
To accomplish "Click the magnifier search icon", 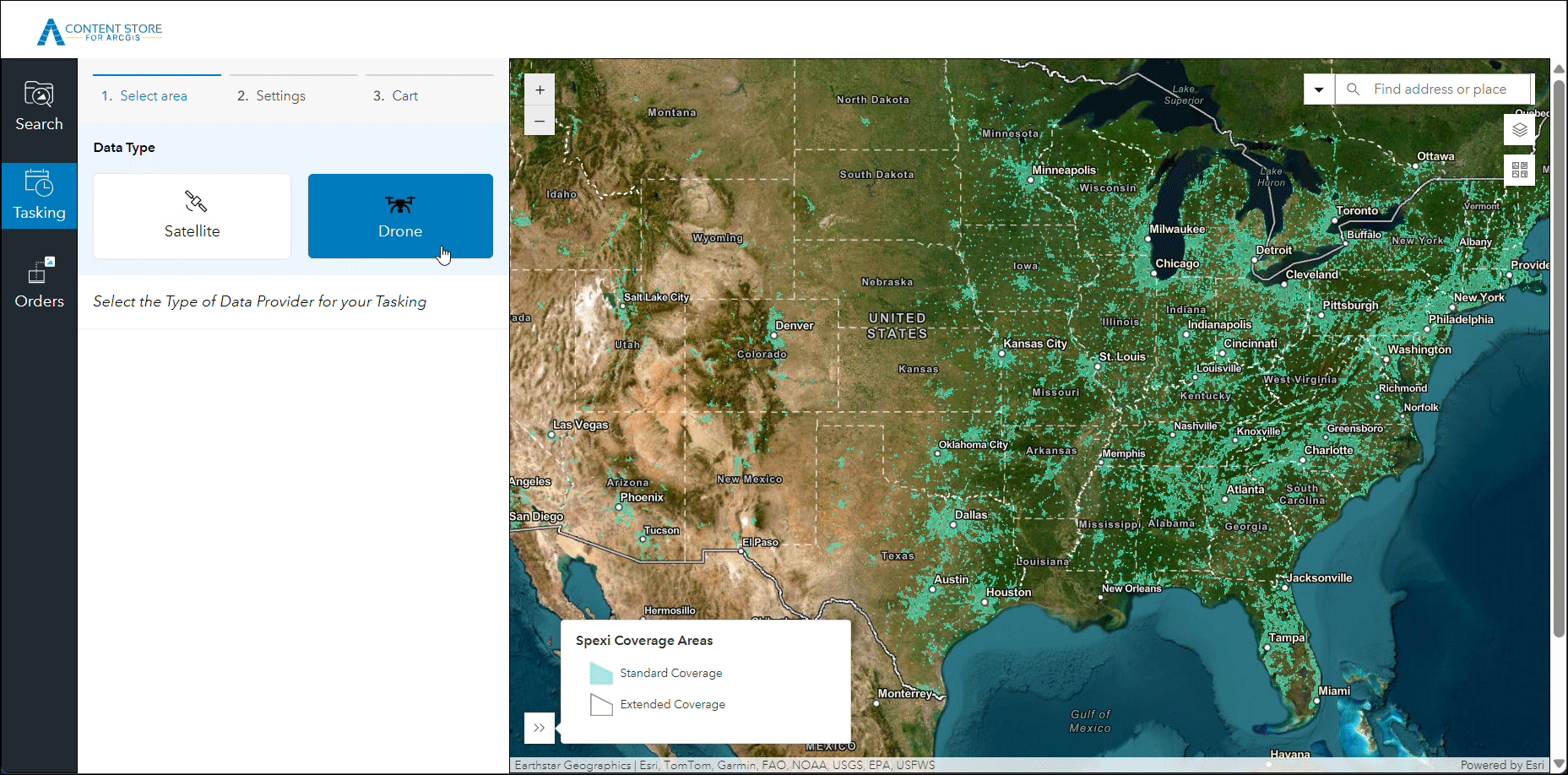I will click(x=1353, y=89).
